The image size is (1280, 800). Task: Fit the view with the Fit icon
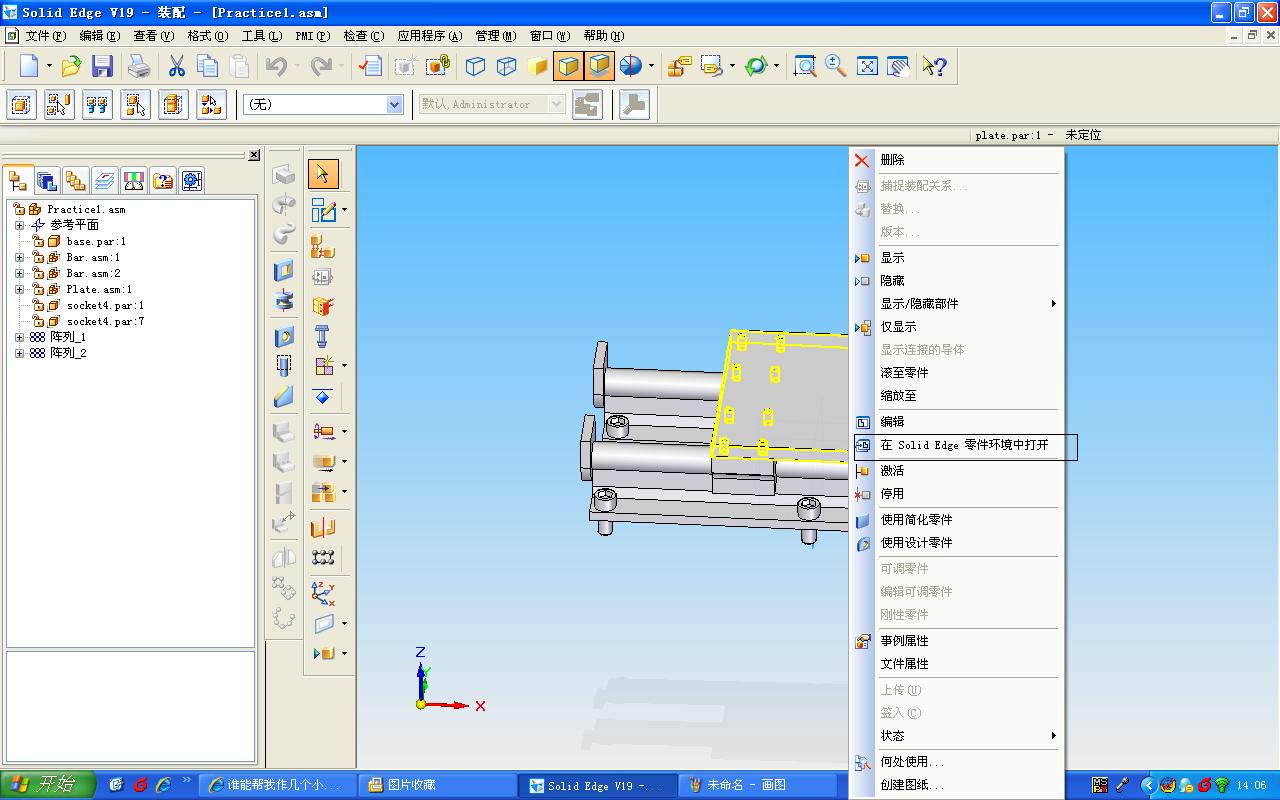pyautogui.click(x=867, y=66)
